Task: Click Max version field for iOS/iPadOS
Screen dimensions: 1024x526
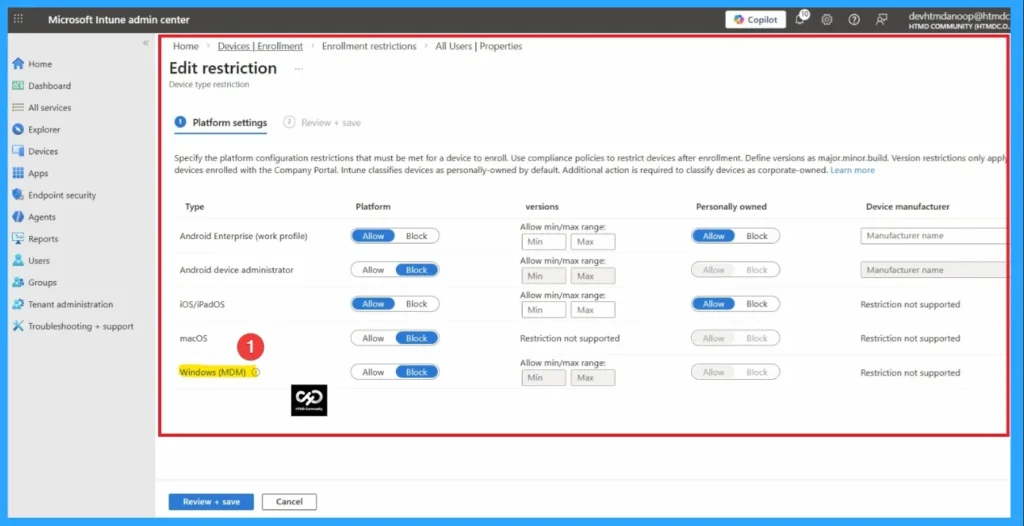Action: (593, 310)
